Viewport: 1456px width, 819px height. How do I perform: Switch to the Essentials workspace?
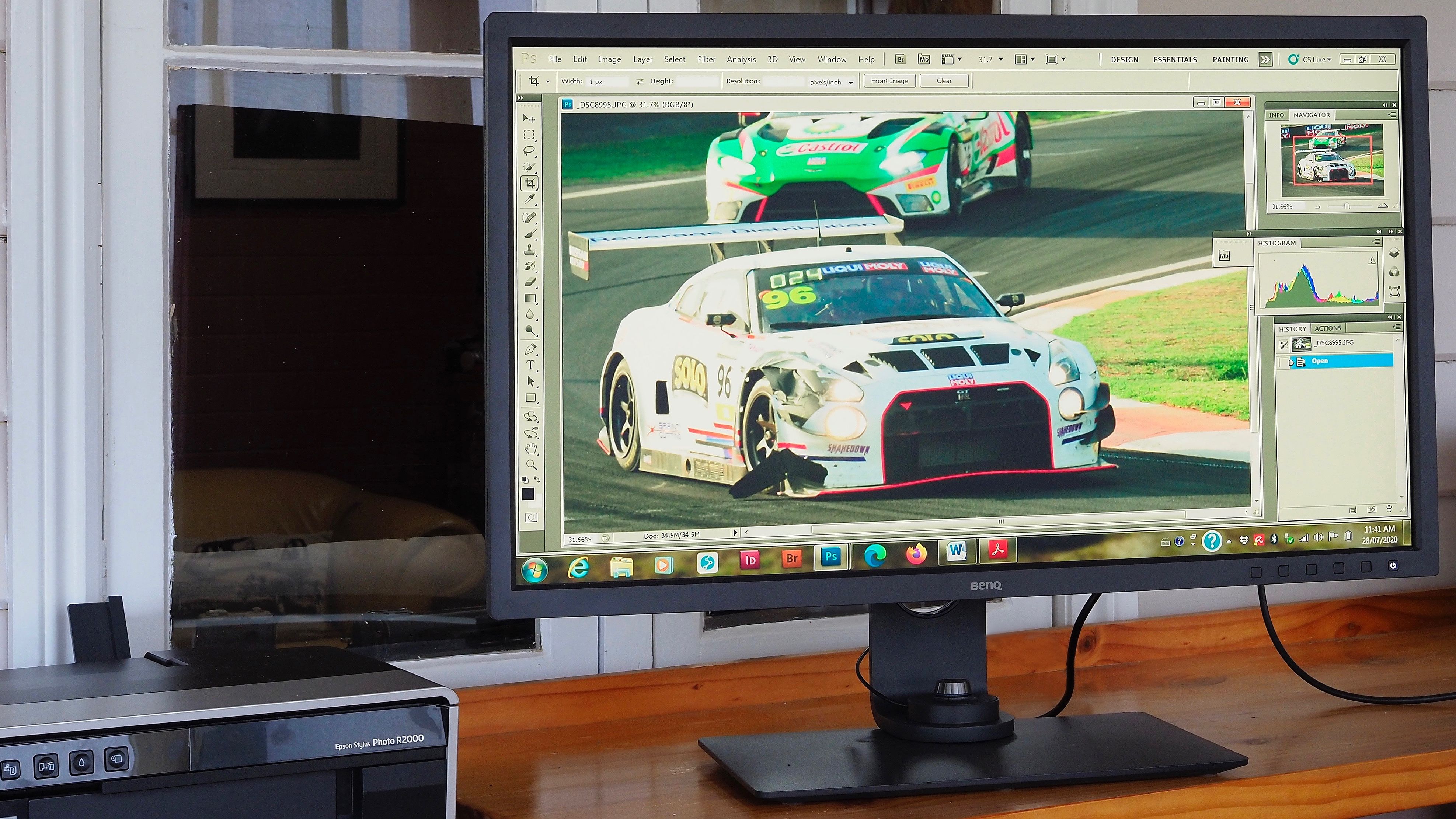coord(1175,59)
